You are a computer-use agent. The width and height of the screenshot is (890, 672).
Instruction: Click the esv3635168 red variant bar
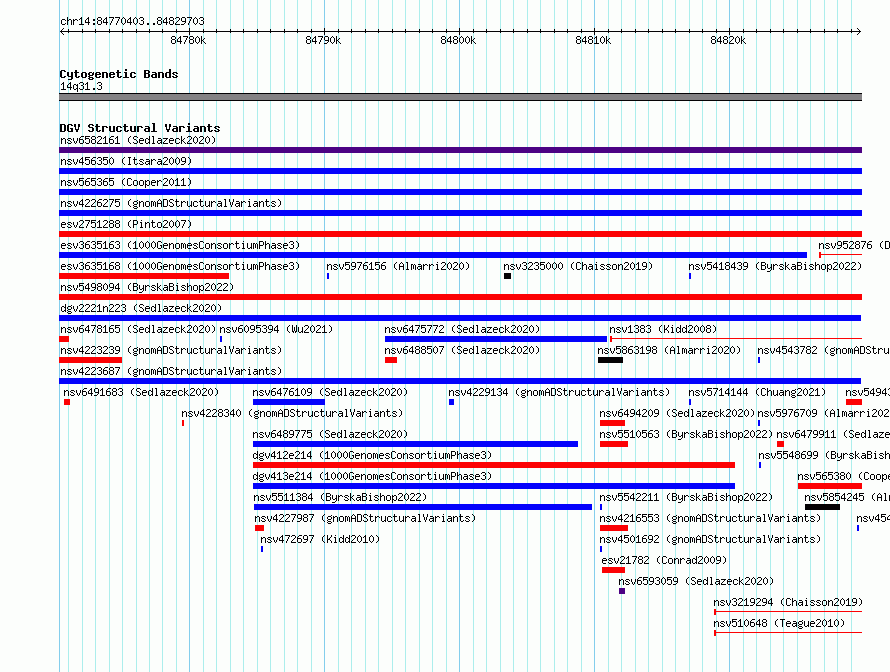pos(144,276)
